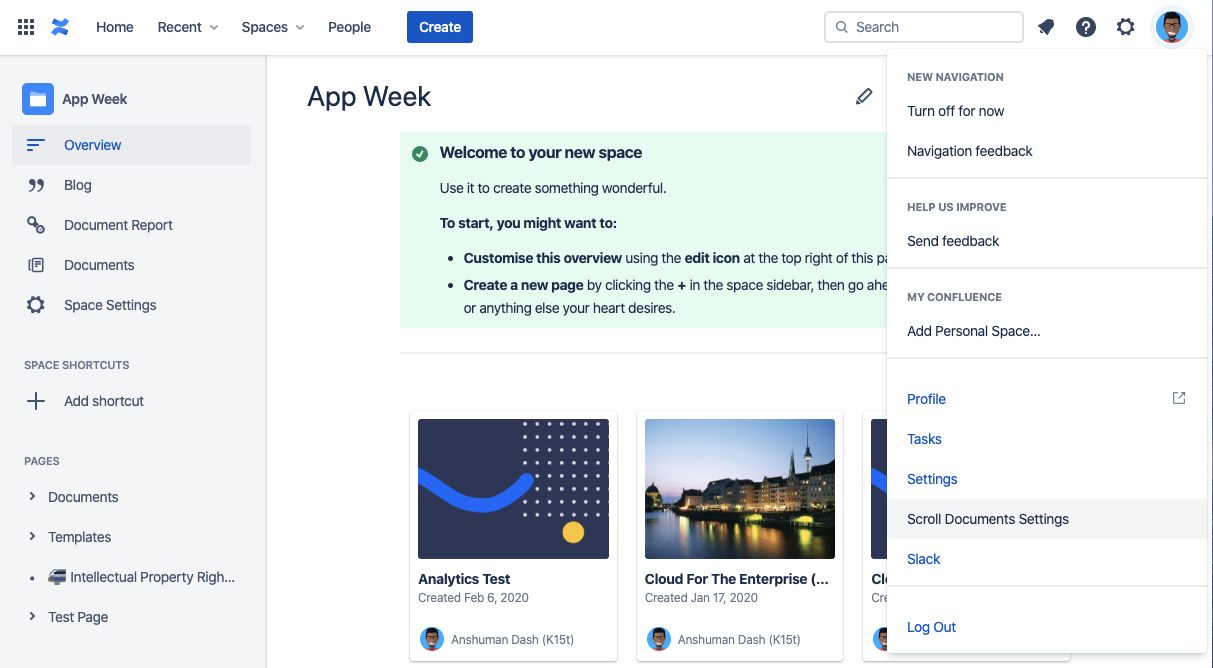Click the plus icon for Add shortcut
Viewport: 1213px width, 668px height.
36,401
